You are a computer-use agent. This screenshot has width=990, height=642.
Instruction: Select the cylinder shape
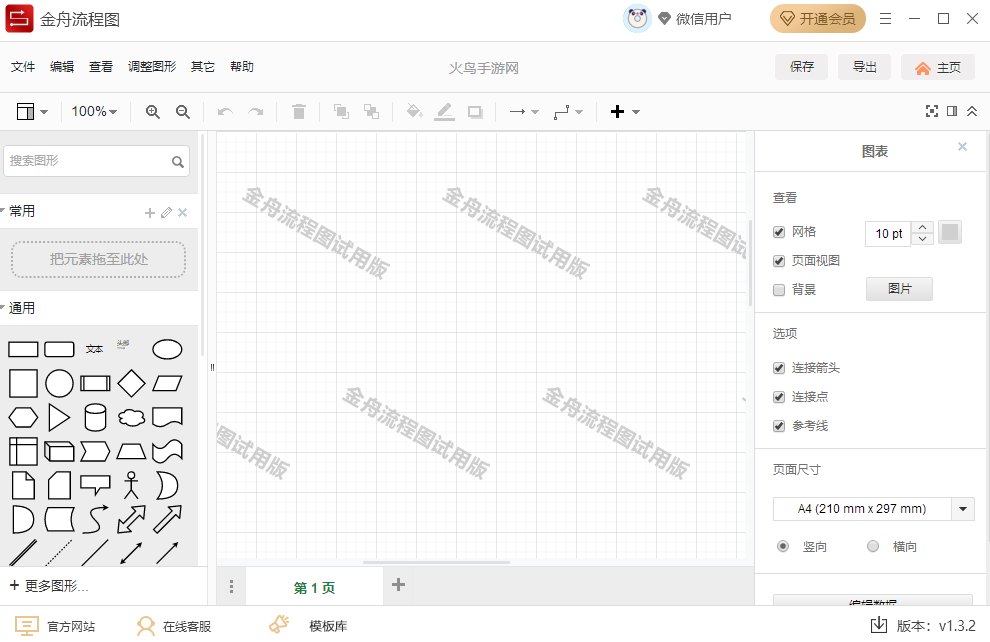[95, 417]
